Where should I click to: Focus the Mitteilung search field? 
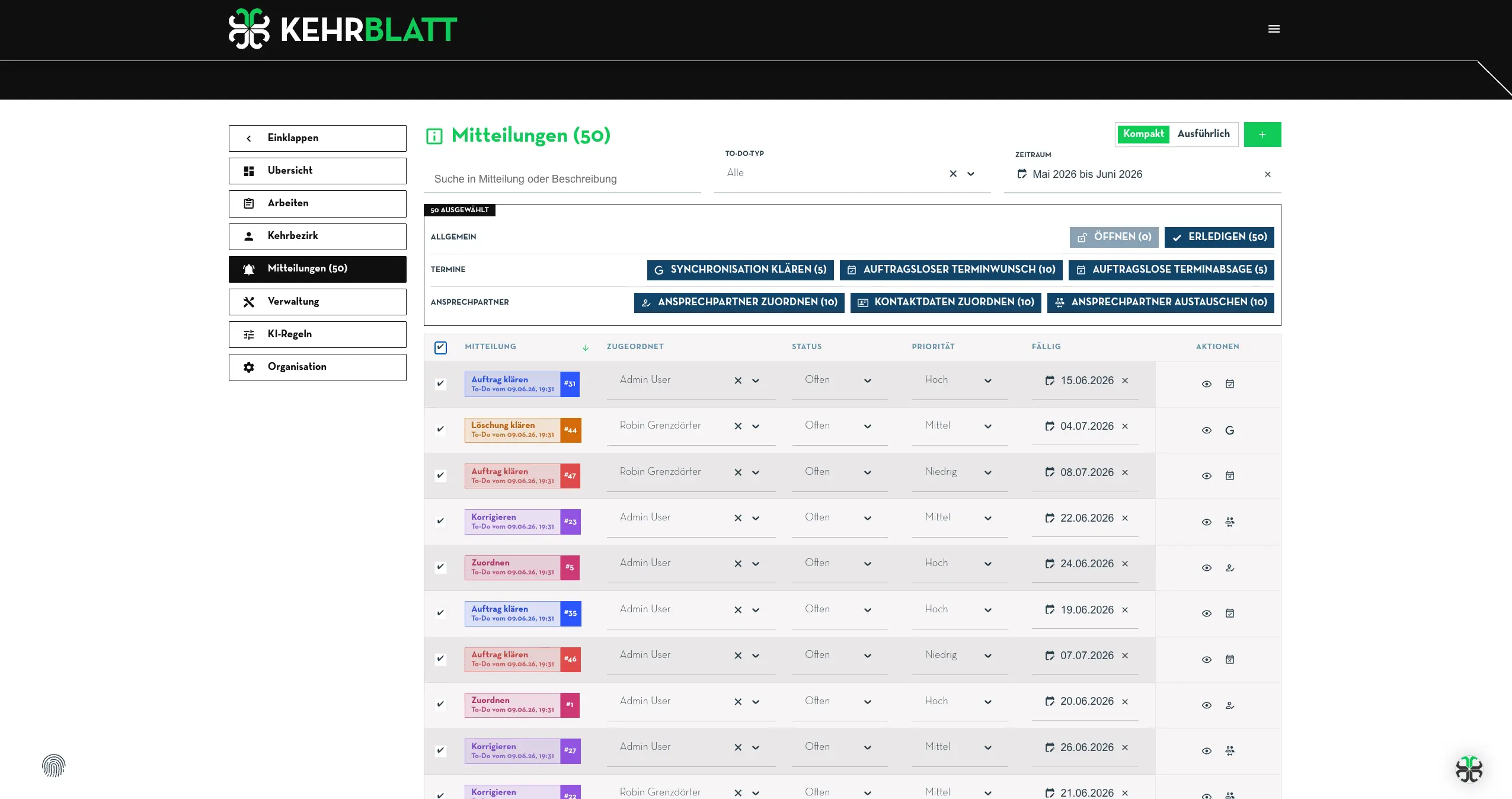point(562,179)
